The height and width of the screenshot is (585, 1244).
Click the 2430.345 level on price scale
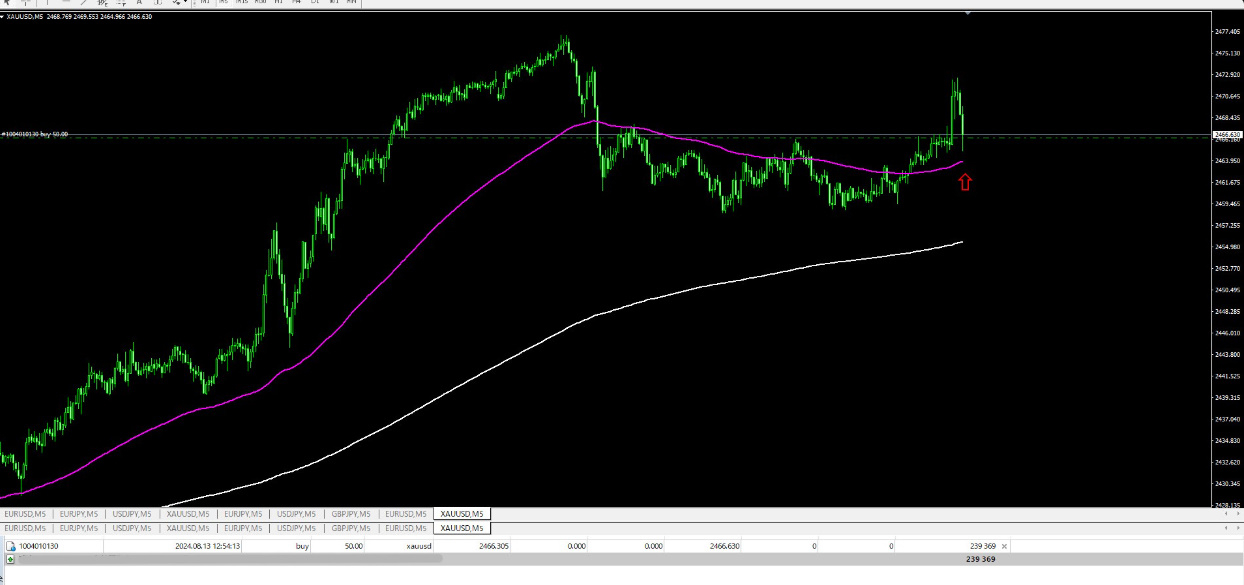point(1226,484)
